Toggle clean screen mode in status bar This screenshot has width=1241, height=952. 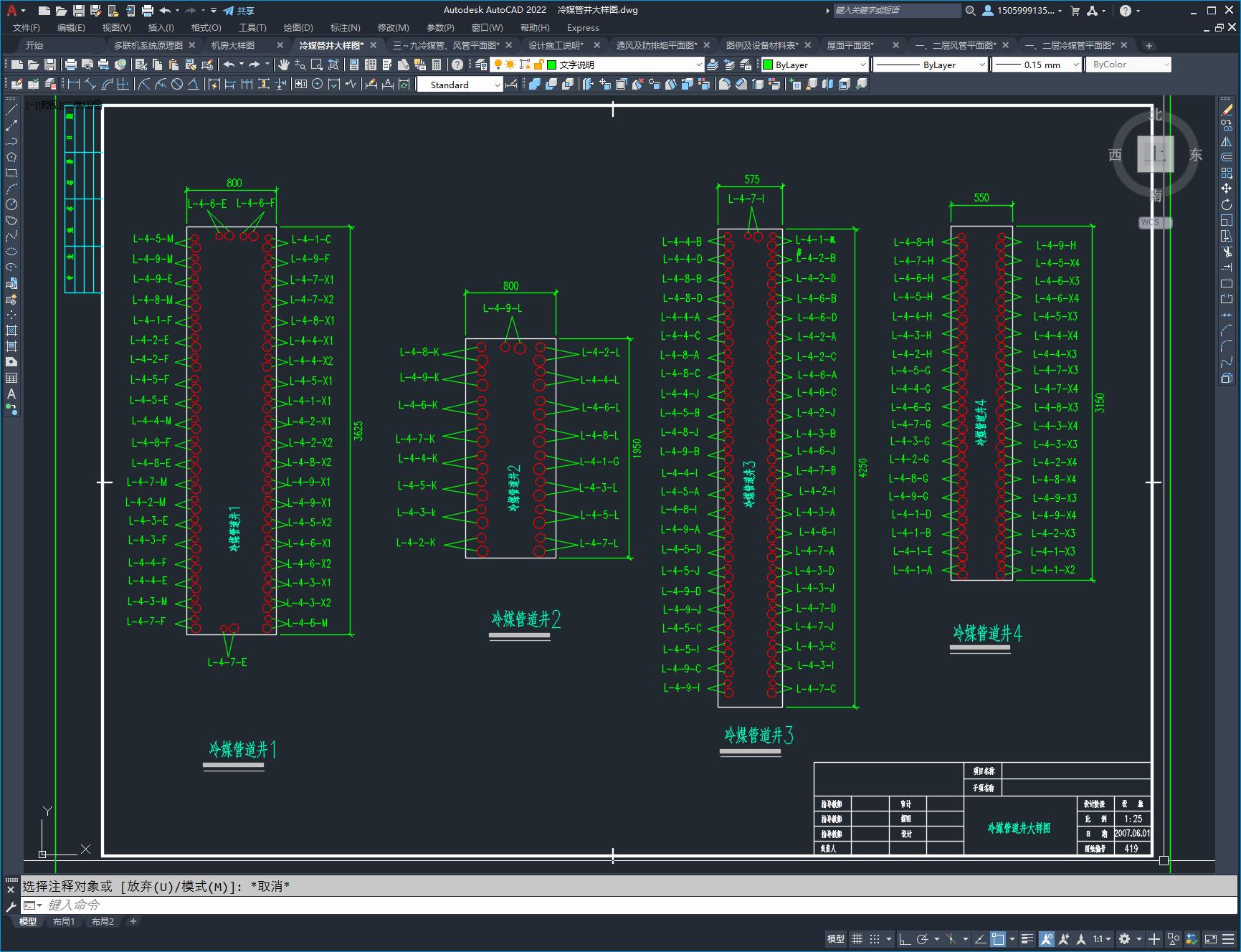pyautogui.click(x=1210, y=938)
